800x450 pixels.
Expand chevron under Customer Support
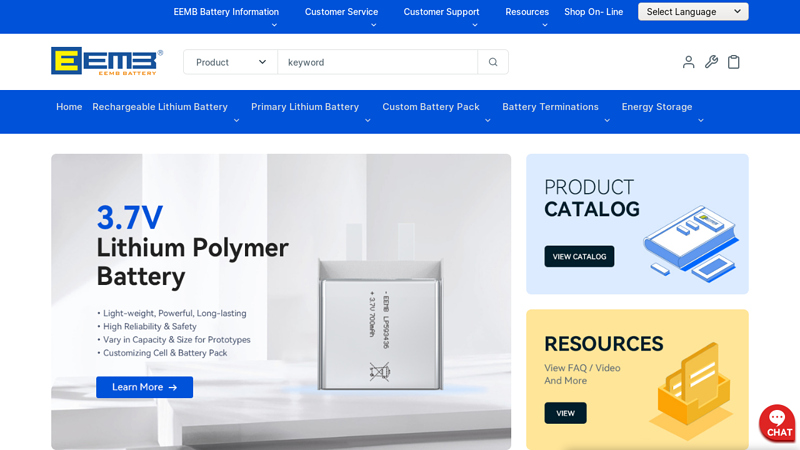pyautogui.click(x=474, y=25)
